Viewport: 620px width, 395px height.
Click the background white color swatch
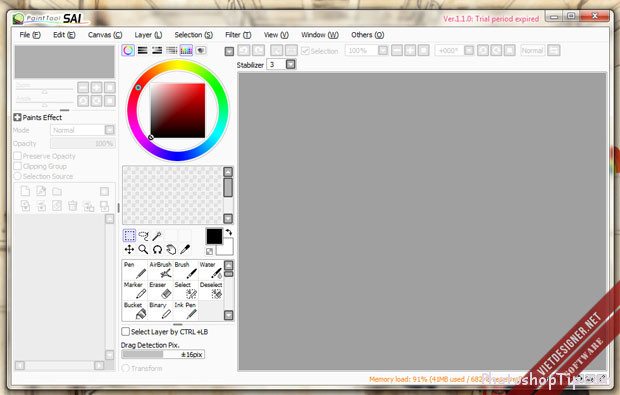(x=226, y=249)
